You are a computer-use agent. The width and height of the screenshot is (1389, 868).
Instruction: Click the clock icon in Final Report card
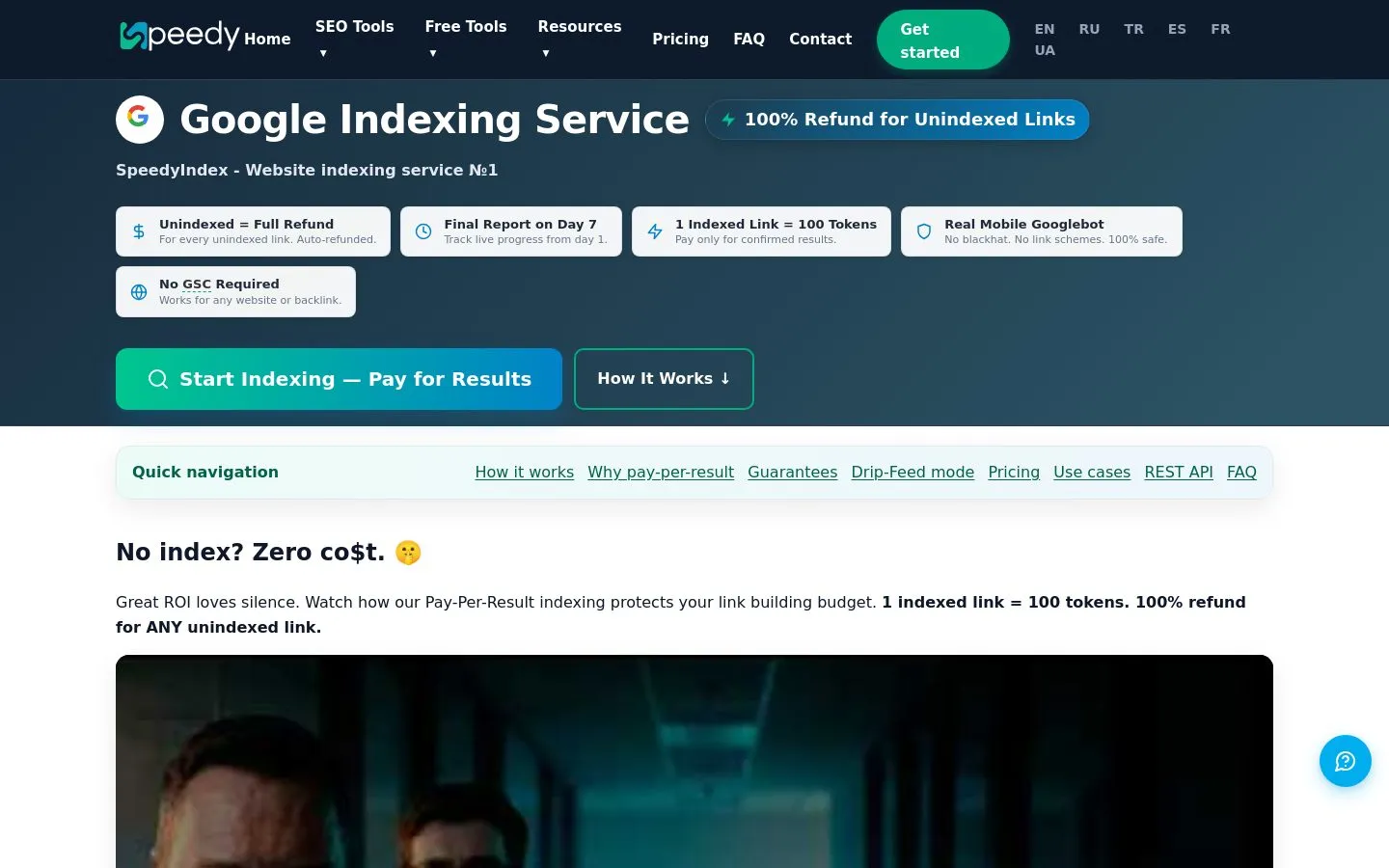coord(423,231)
